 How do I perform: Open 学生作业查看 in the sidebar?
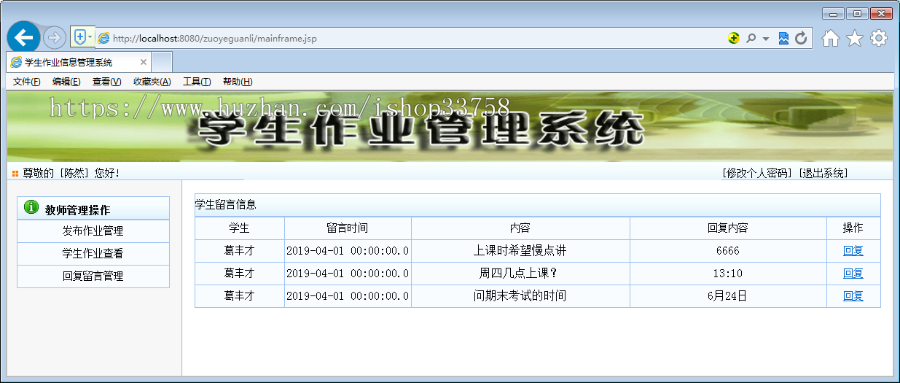[x=94, y=253]
